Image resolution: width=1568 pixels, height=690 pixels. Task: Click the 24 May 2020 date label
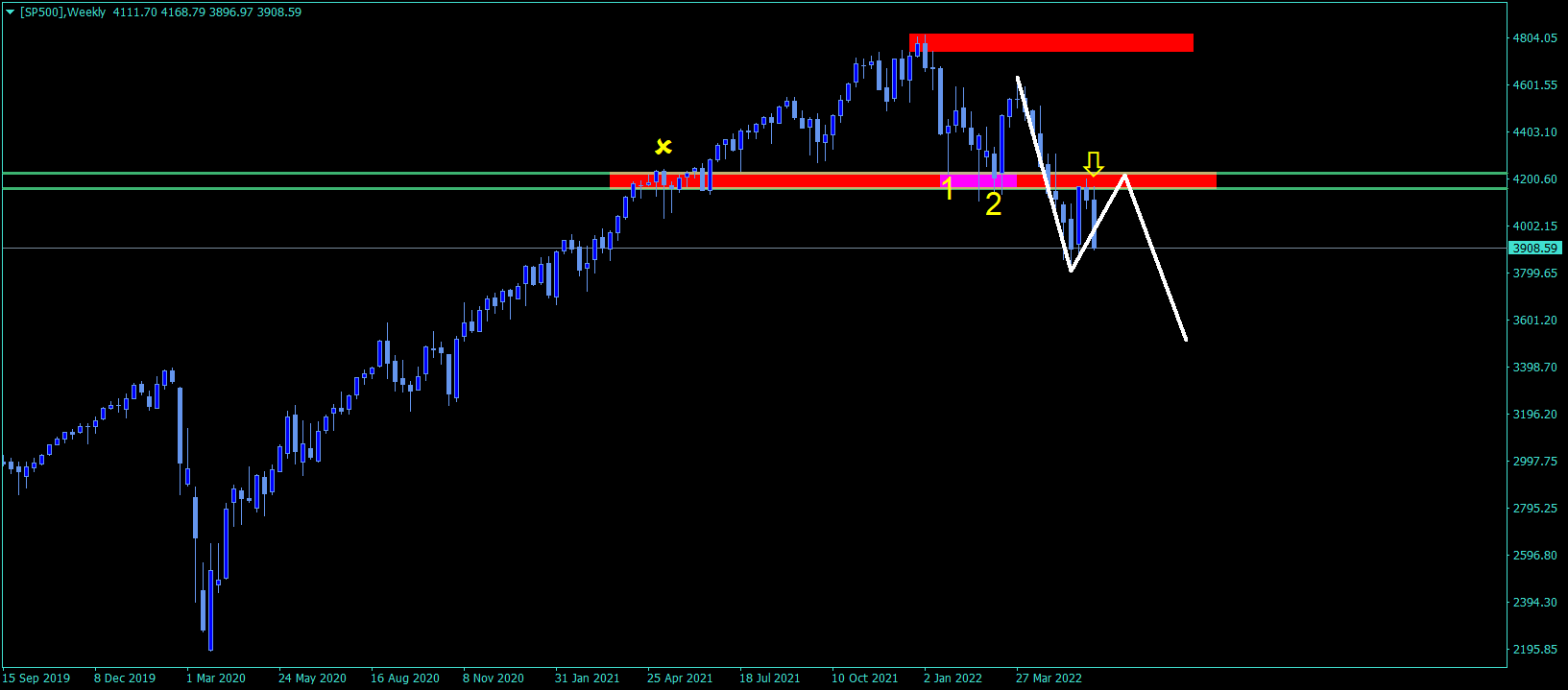click(312, 678)
